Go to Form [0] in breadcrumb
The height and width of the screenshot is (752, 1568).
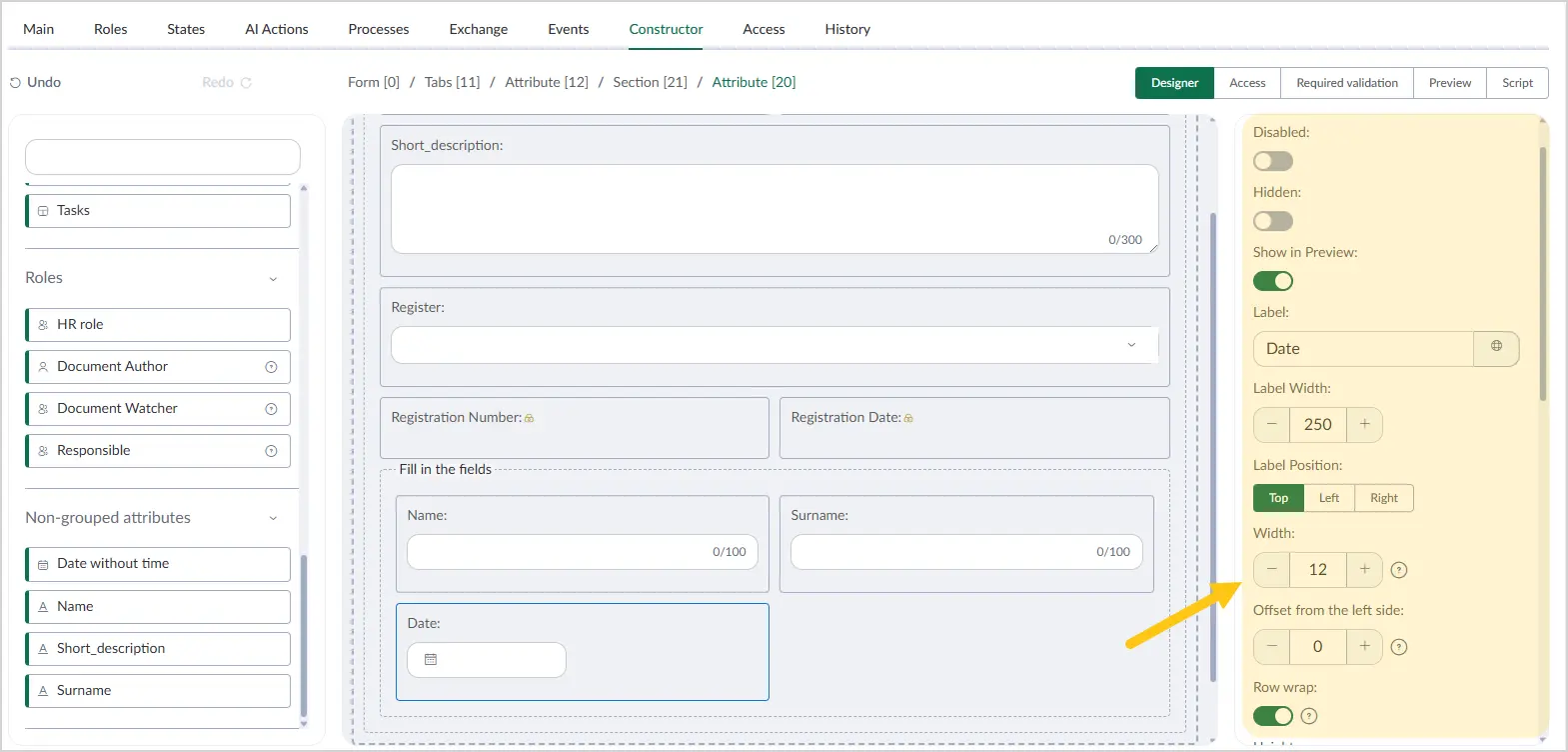pos(374,82)
